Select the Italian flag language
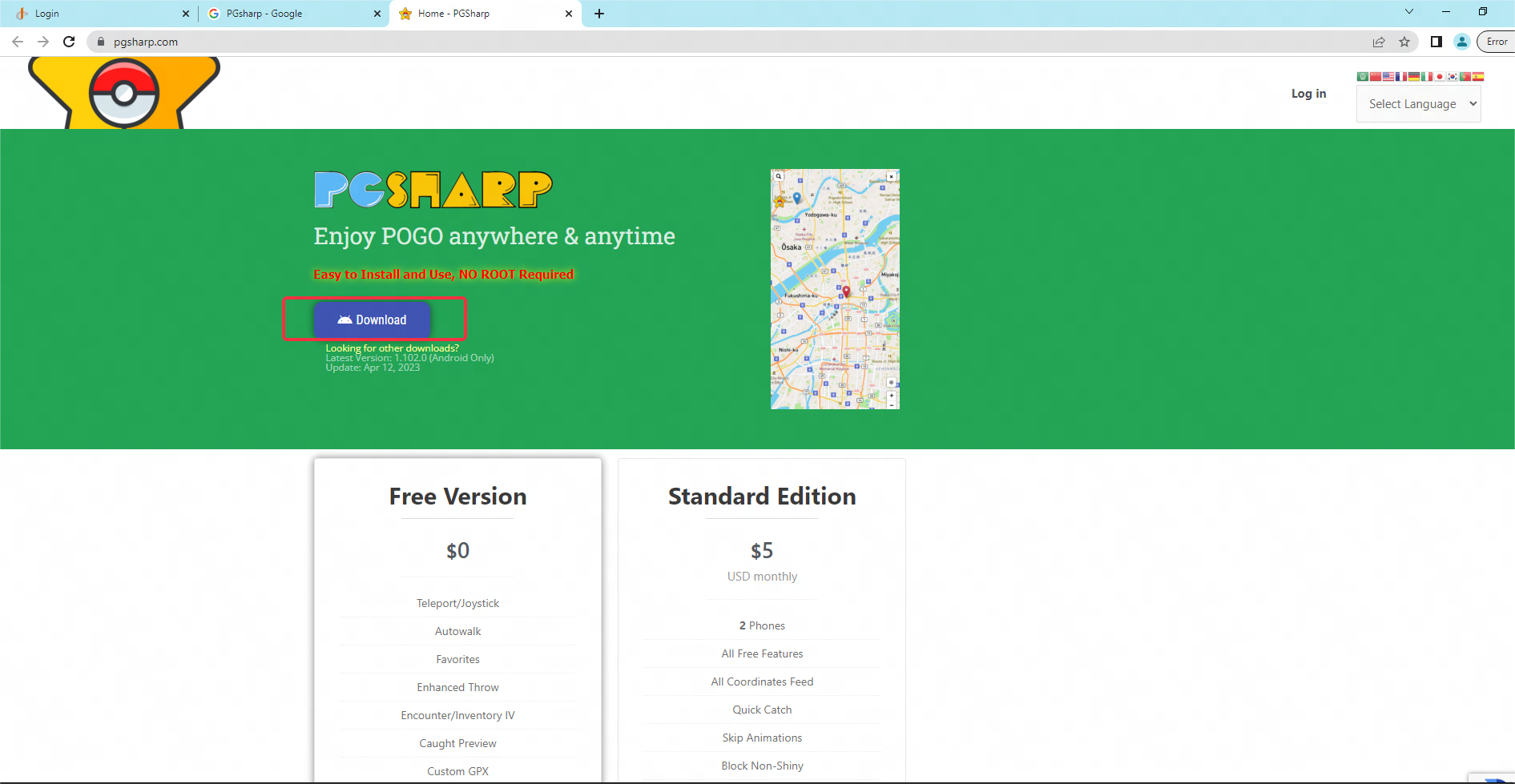The height and width of the screenshot is (784, 1515). tap(1427, 76)
